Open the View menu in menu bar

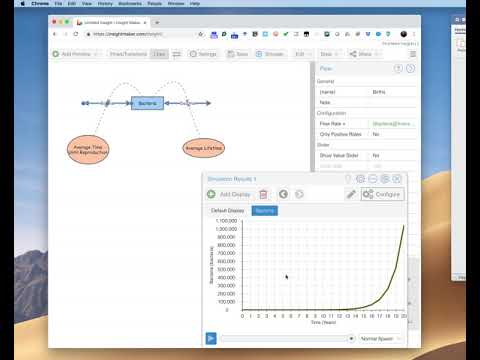click(87, 3)
